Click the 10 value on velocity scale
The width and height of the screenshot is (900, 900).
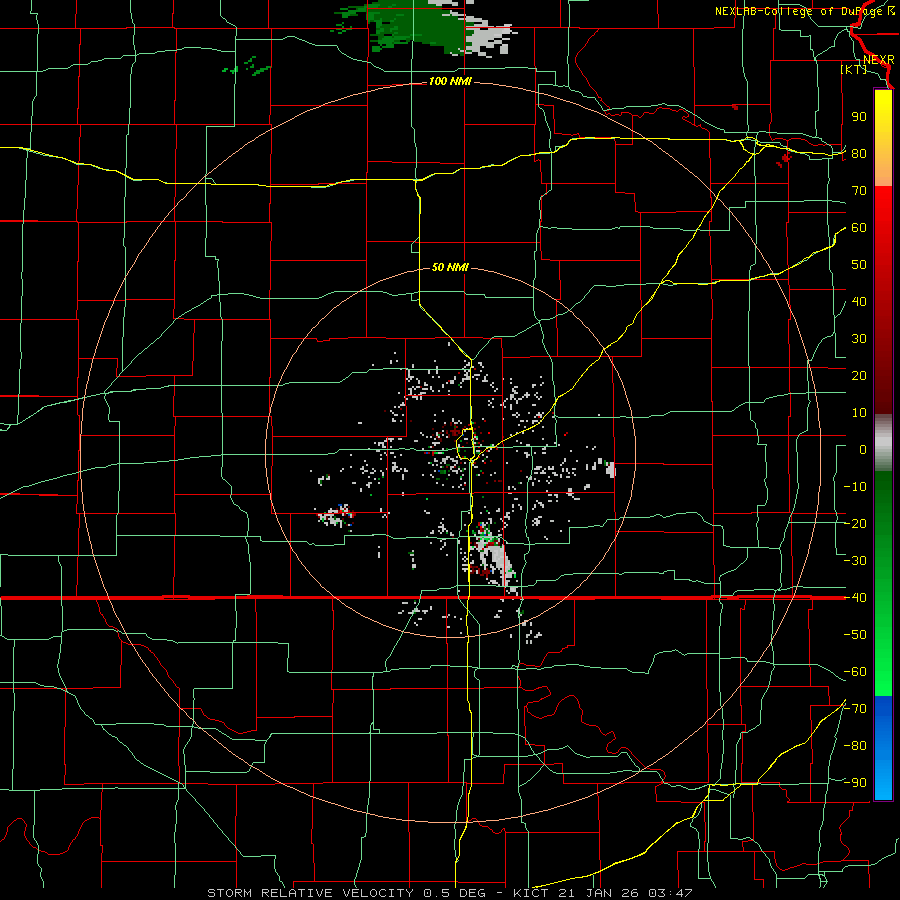tap(859, 413)
